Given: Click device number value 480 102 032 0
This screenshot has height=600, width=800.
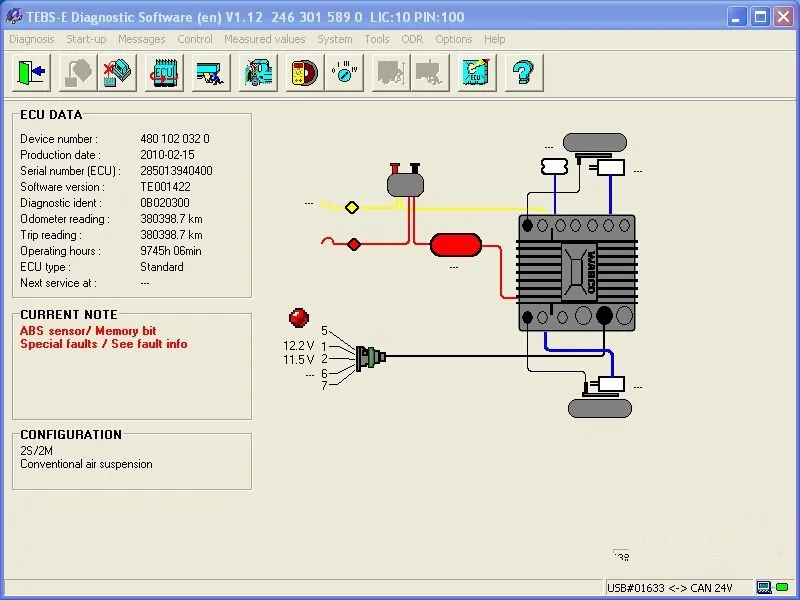Looking at the screenshot, I should [175, 139].
